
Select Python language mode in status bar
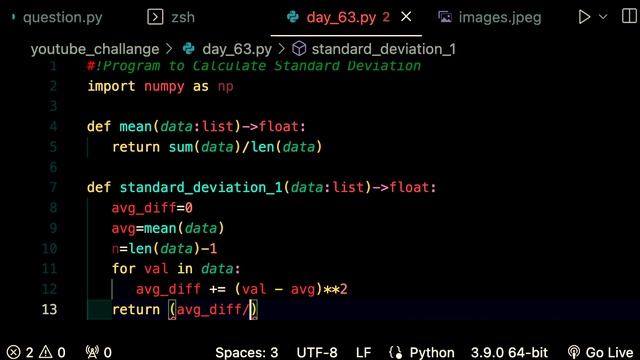point(432,352)
